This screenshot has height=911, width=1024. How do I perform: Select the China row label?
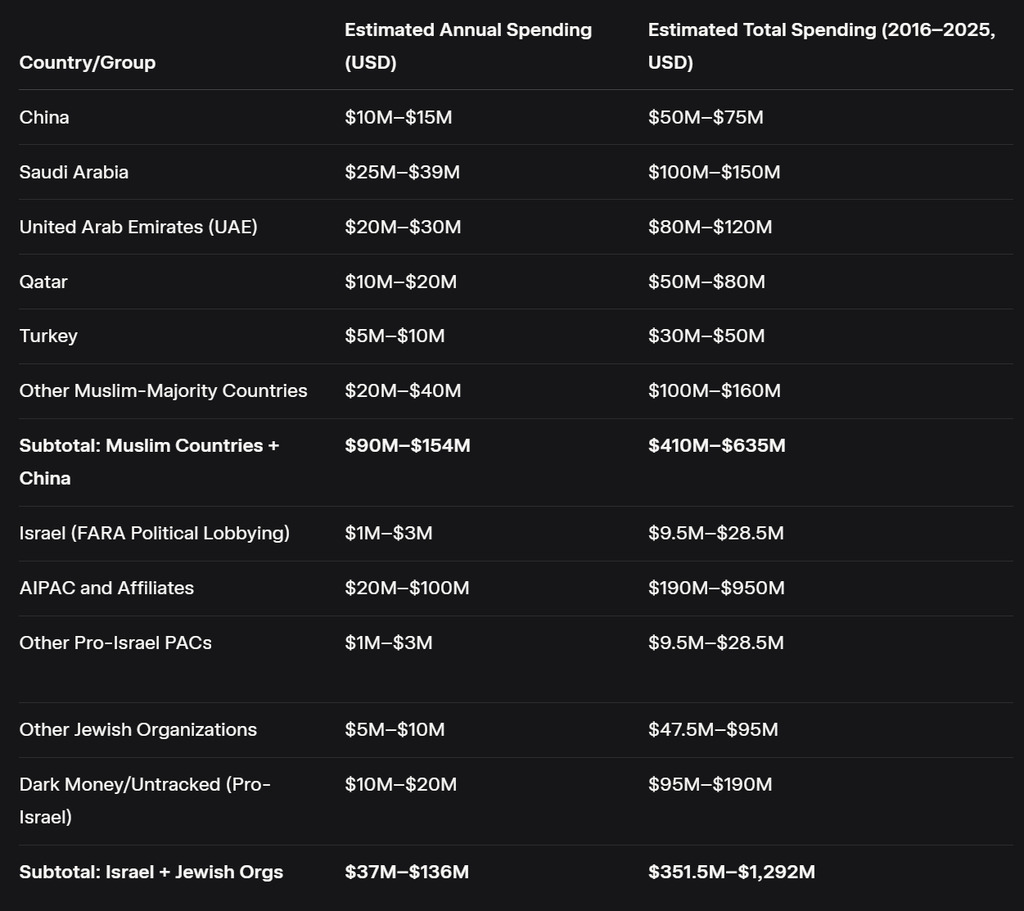tap(44, 117)
